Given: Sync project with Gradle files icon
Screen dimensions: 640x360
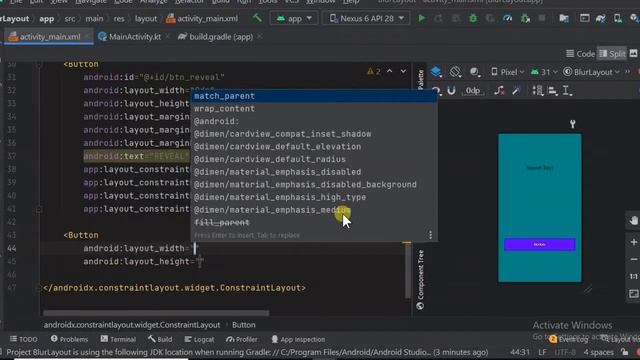Looking at the screenshot, I should (601, 18).
